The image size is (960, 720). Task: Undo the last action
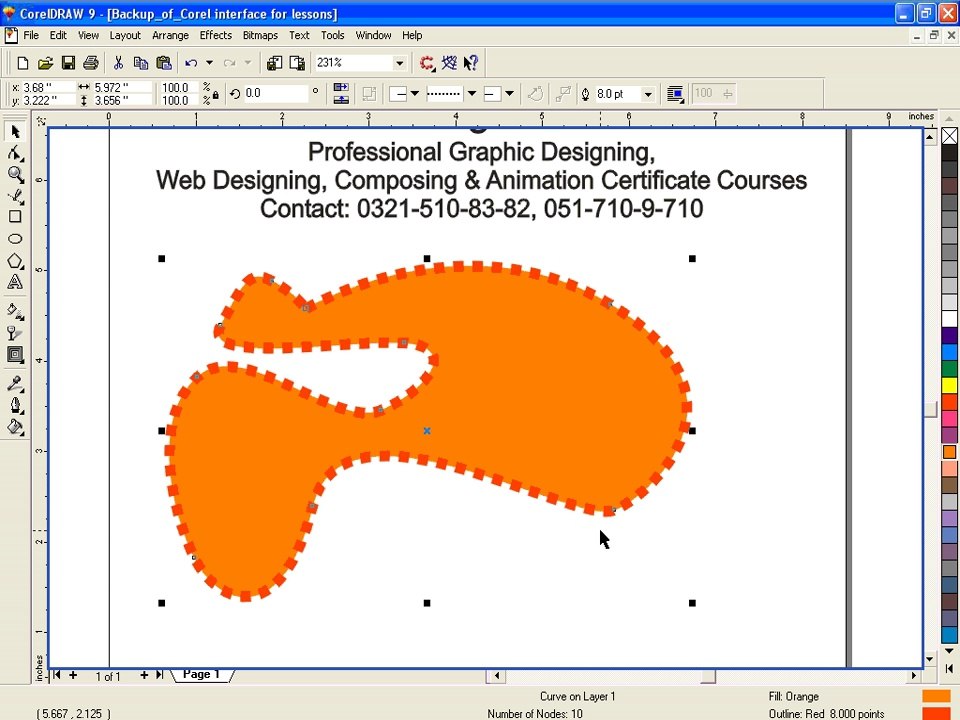[x=191, y=63]
